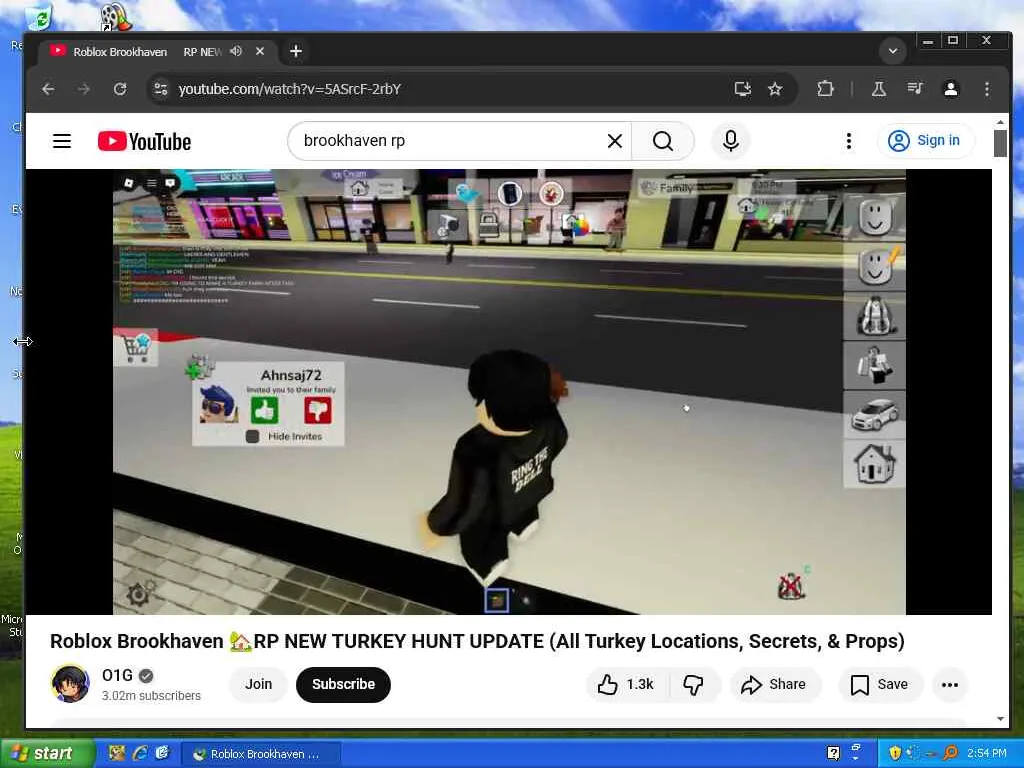Submit search with the magnifier button
The image size is (1024, 768).
663,141
